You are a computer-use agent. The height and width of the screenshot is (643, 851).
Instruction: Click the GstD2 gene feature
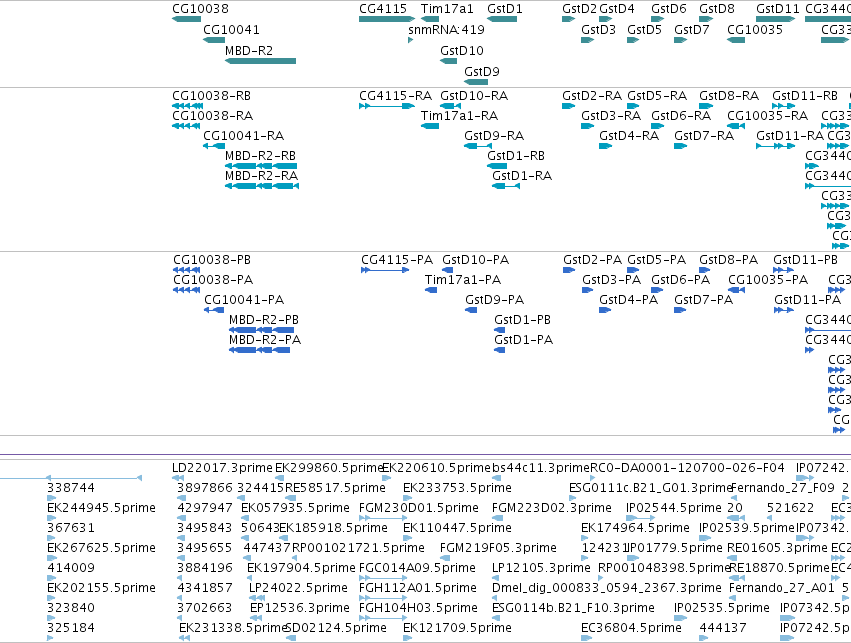[x=568, y=19]
